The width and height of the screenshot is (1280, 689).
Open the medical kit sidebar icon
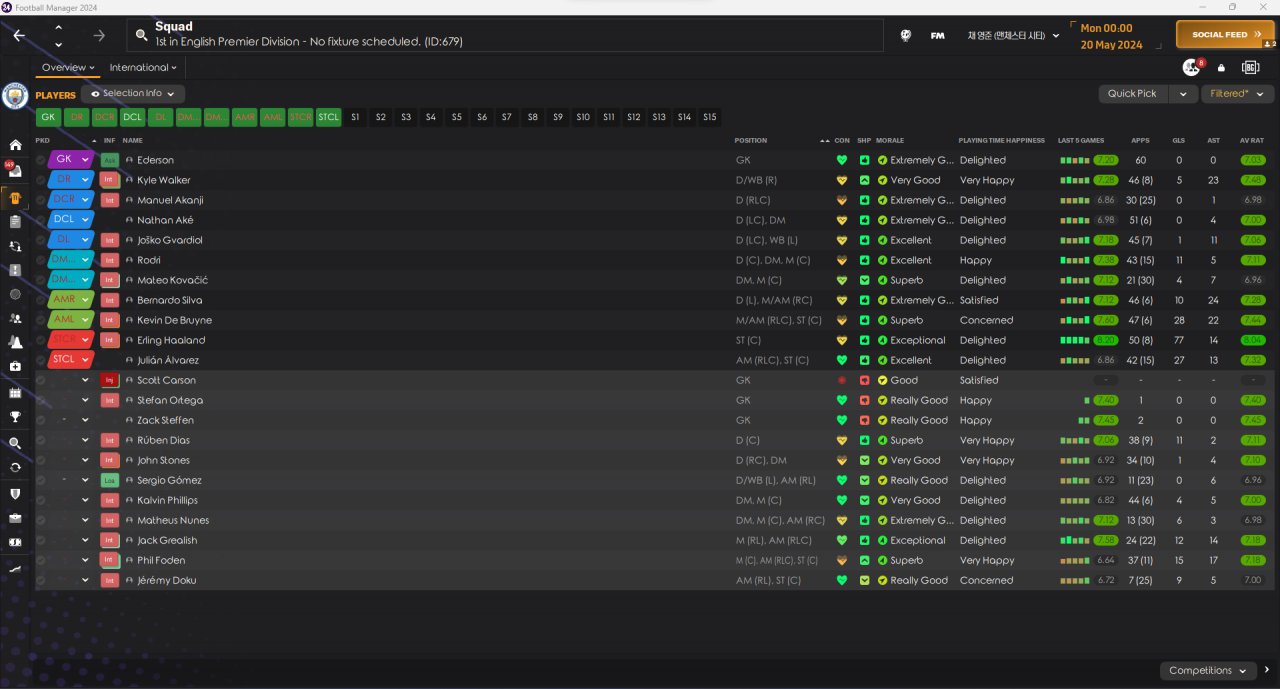click(15, 367)
